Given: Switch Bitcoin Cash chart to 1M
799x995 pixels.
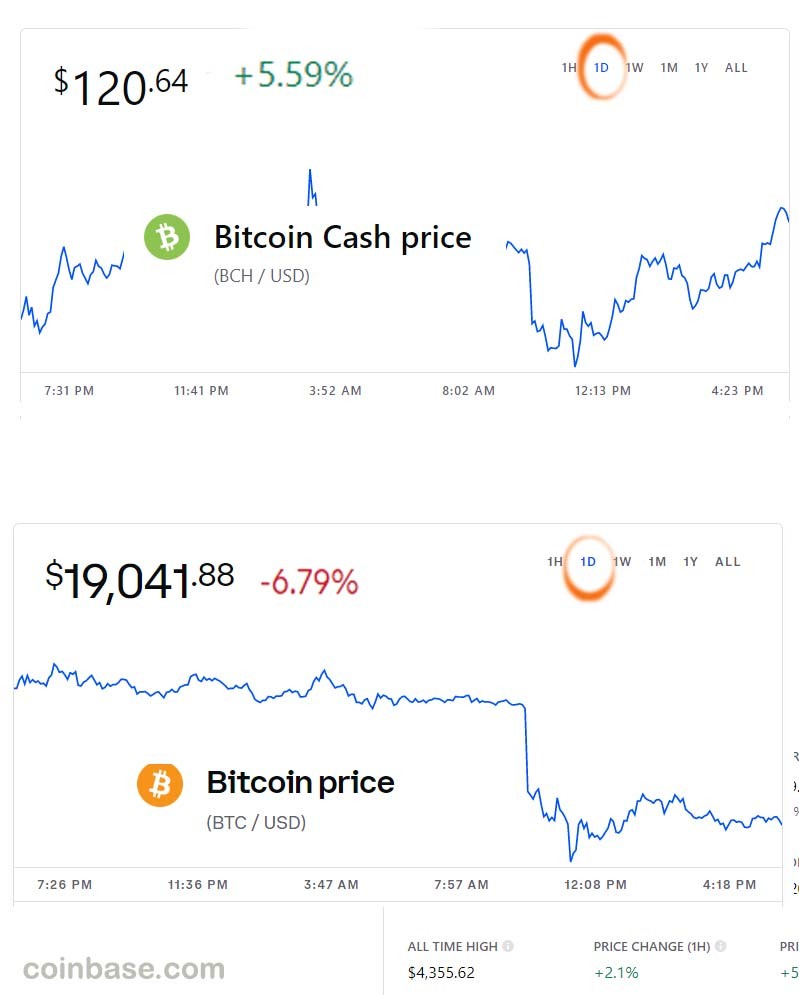Looking at the screenshot, I should pos(669,68).
